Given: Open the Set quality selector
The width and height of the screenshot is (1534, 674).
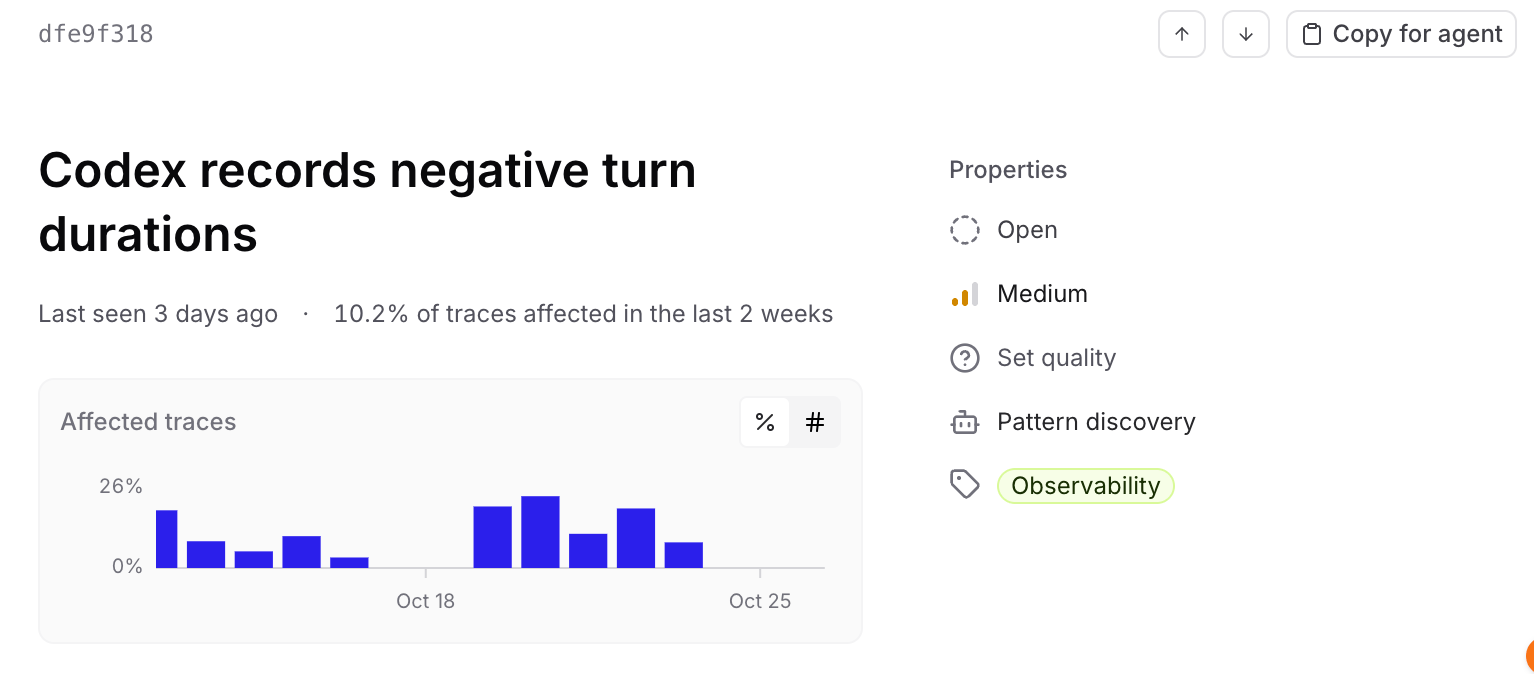Looking at the screenshot, I should pyautogui.click(x=1033, y=358).
